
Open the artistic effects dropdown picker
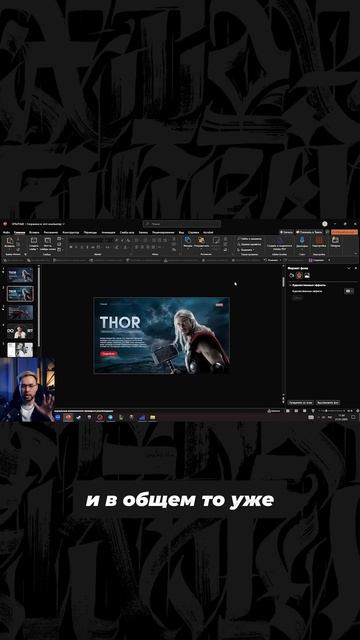[349, 291]
